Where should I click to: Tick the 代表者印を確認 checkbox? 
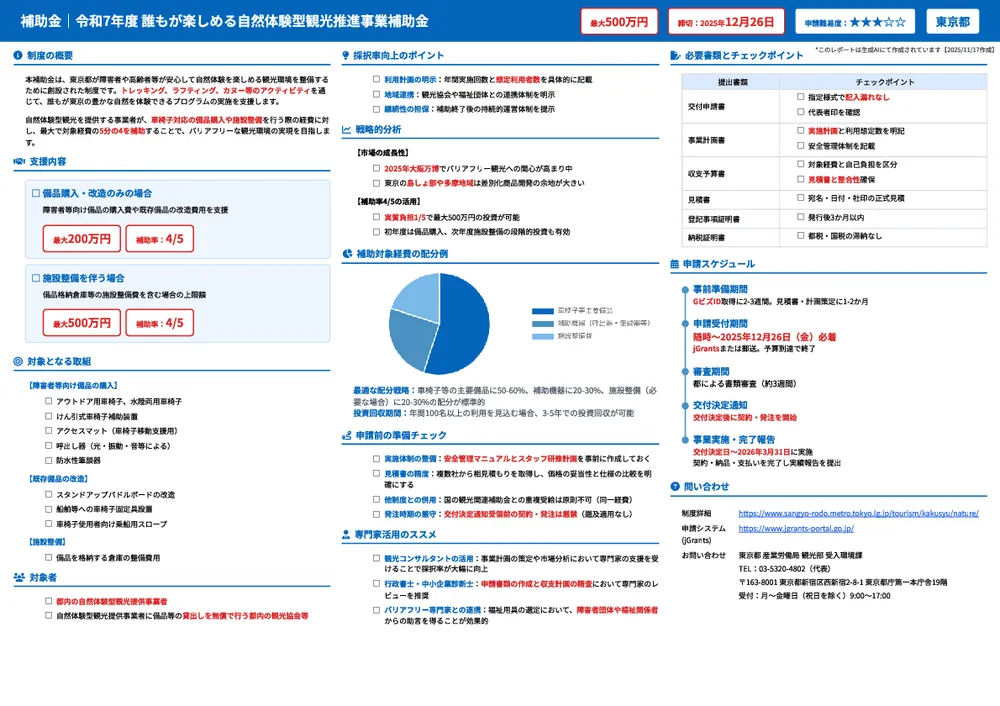[801, 112]
